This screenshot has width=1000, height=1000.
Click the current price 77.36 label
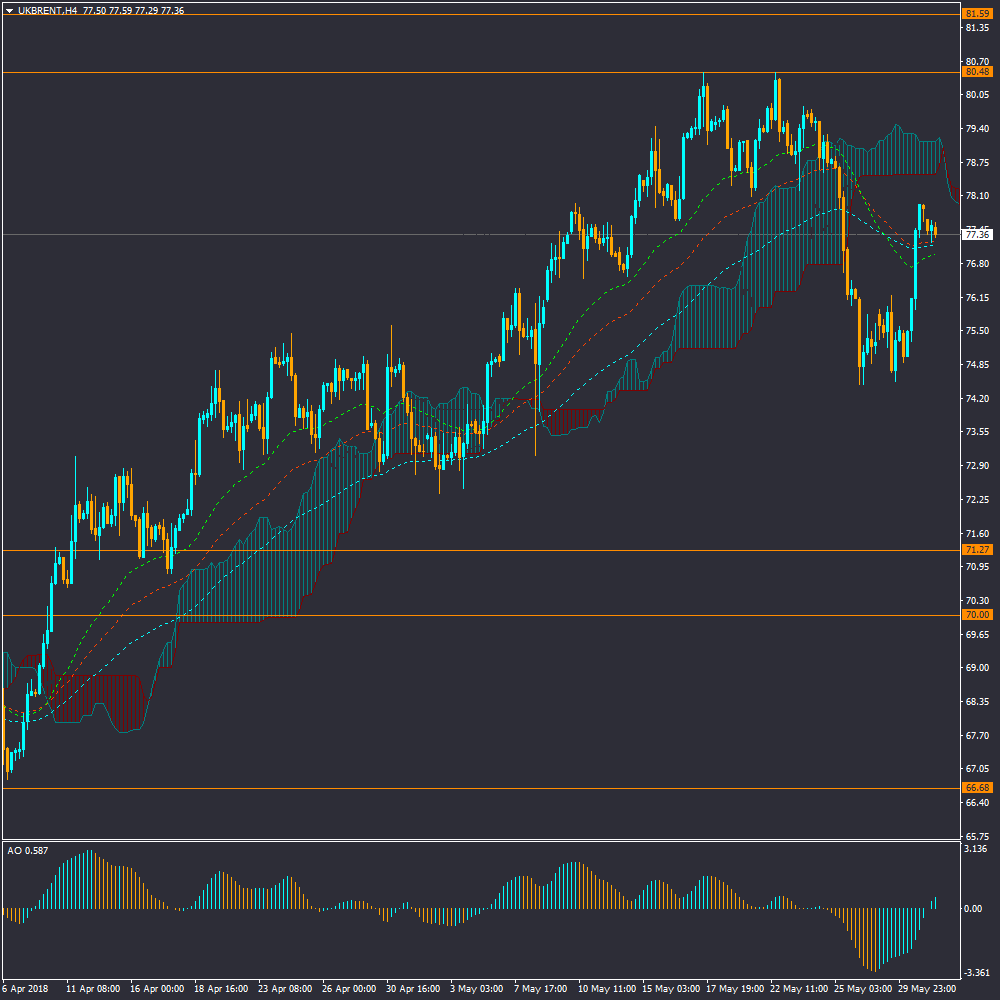coord(976,234)
